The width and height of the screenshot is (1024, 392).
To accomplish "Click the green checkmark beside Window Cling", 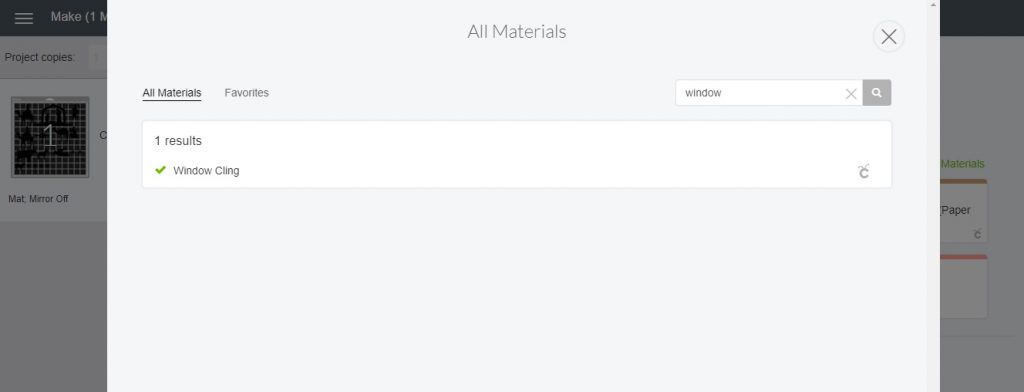I will click(x=160, y=171).
